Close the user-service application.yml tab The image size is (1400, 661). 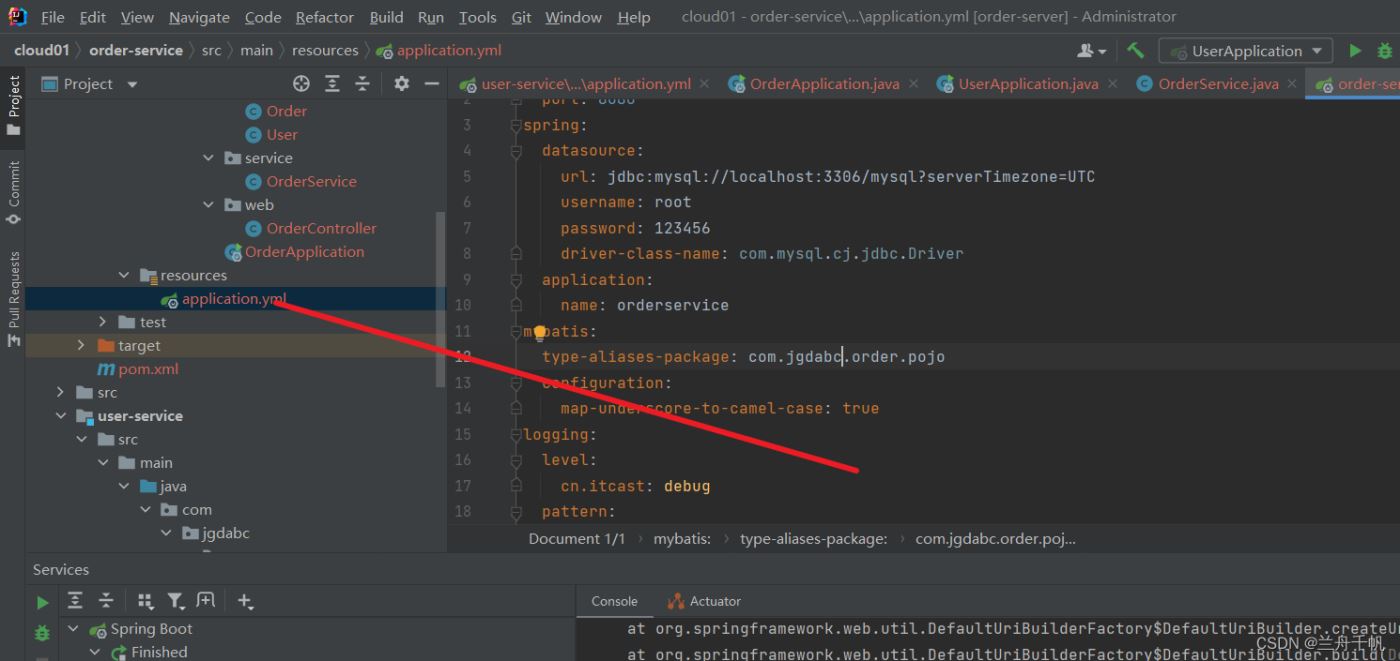[x=704, y=84]
